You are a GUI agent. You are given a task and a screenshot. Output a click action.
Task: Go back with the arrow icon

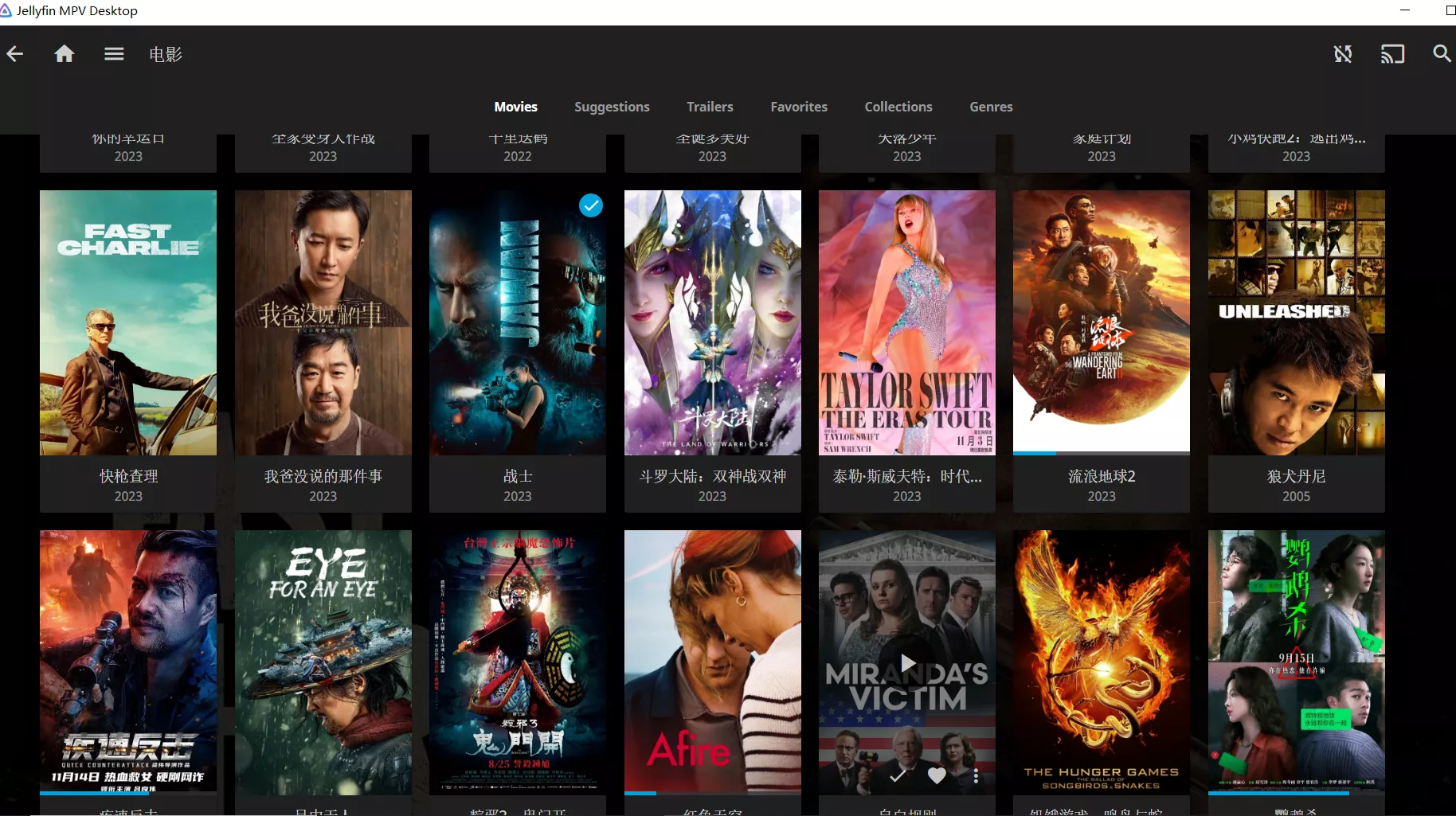pyautogui.click(x=15, y=54)
